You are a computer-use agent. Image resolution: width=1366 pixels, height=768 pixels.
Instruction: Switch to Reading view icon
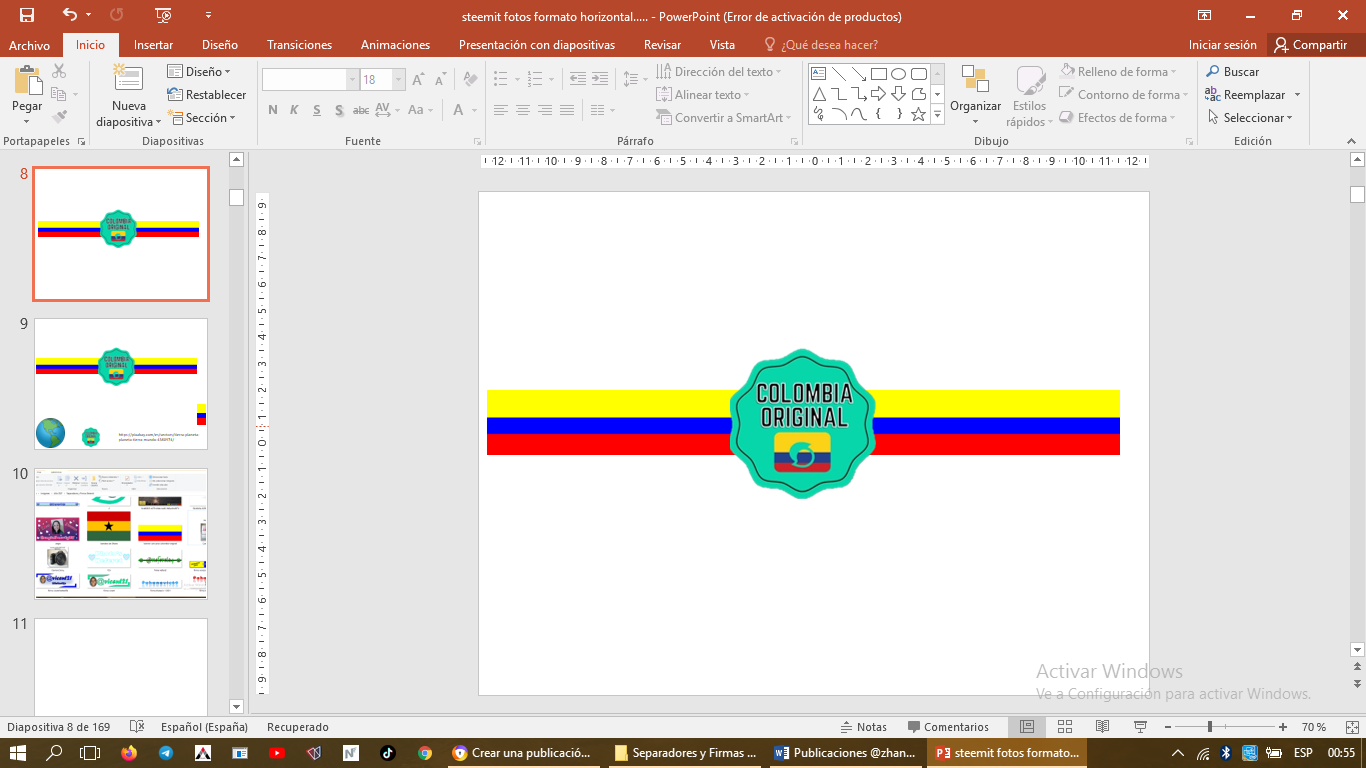point(1103,727)
